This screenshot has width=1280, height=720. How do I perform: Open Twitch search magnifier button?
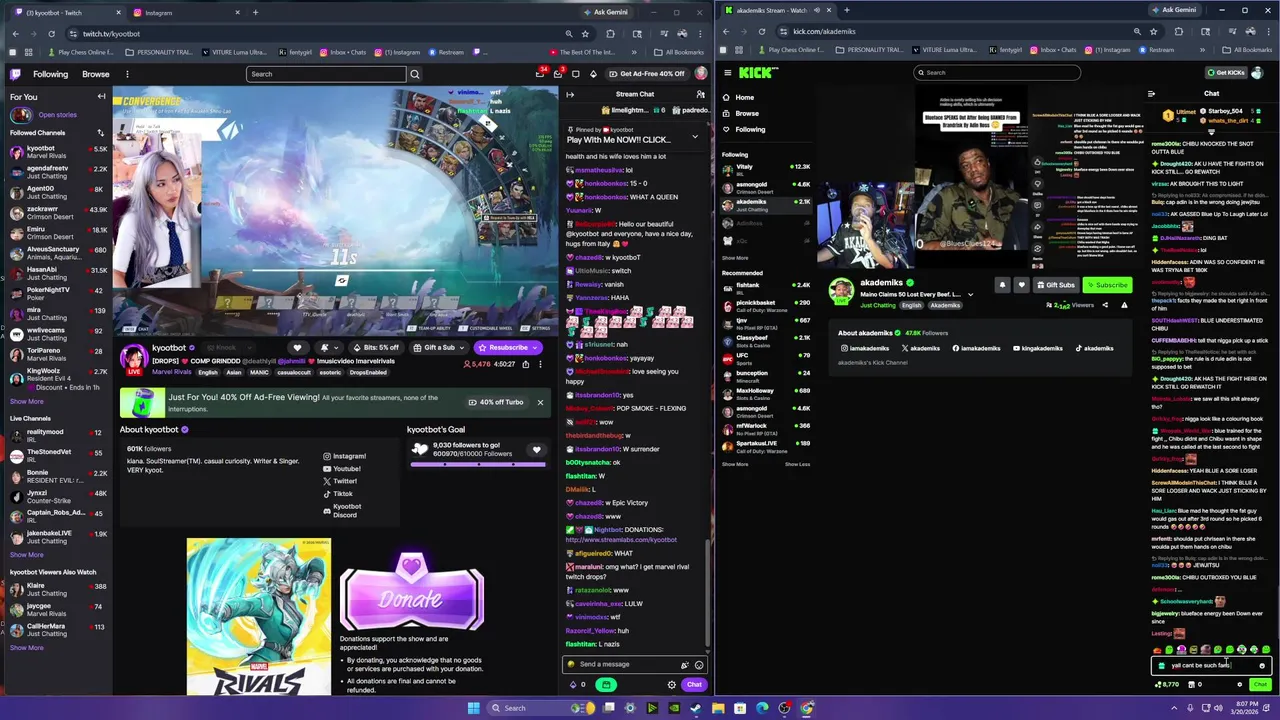[415, 74]
